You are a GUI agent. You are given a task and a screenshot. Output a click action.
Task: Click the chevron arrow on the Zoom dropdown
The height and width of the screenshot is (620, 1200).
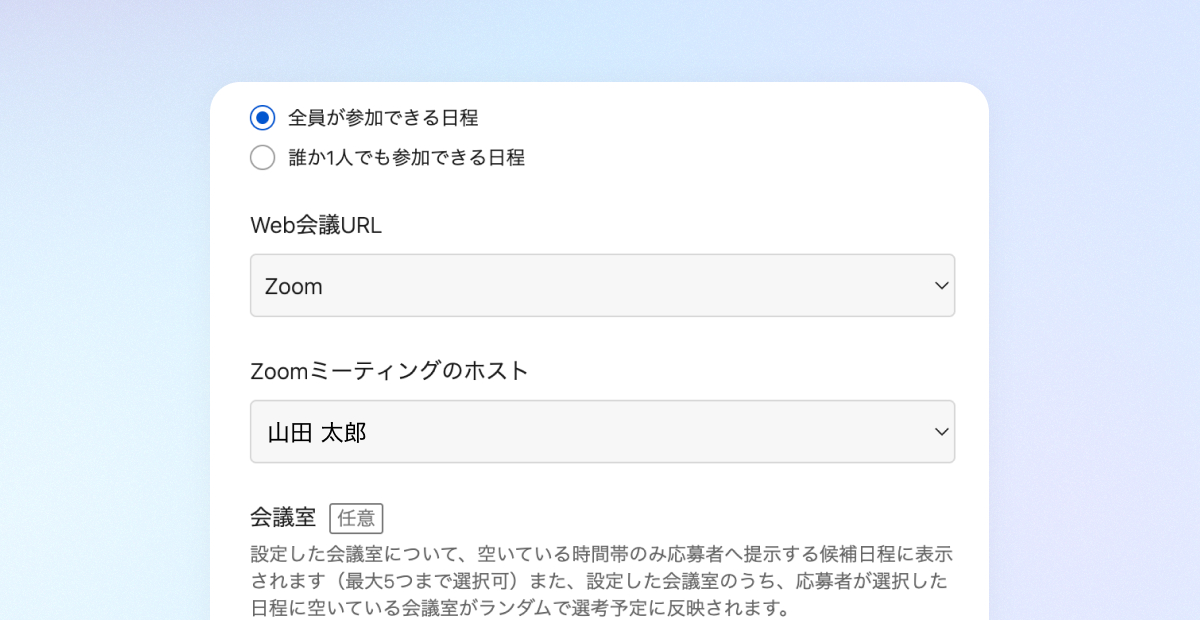pyautogui.click(x=940, y=286)
